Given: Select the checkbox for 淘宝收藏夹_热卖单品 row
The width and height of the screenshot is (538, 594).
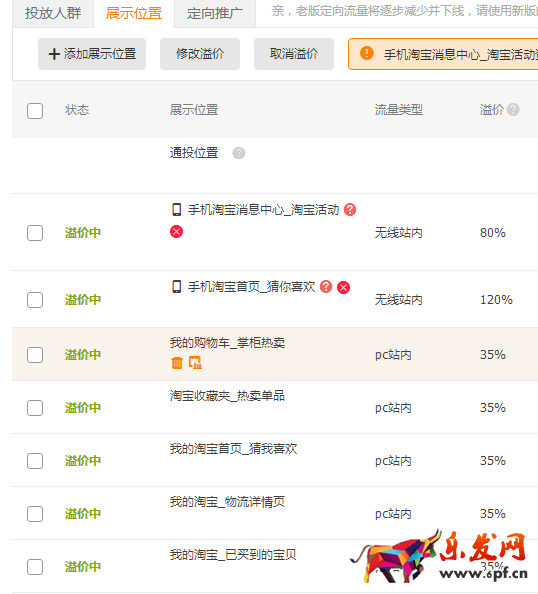Looking at the screenshot, I should pos(35,408).
